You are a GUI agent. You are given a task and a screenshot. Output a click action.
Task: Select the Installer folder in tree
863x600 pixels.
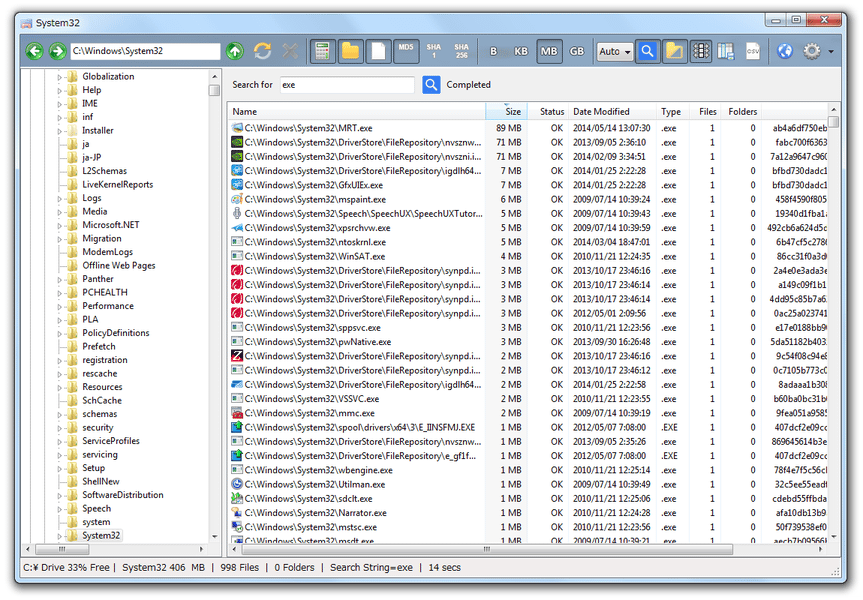97,130
